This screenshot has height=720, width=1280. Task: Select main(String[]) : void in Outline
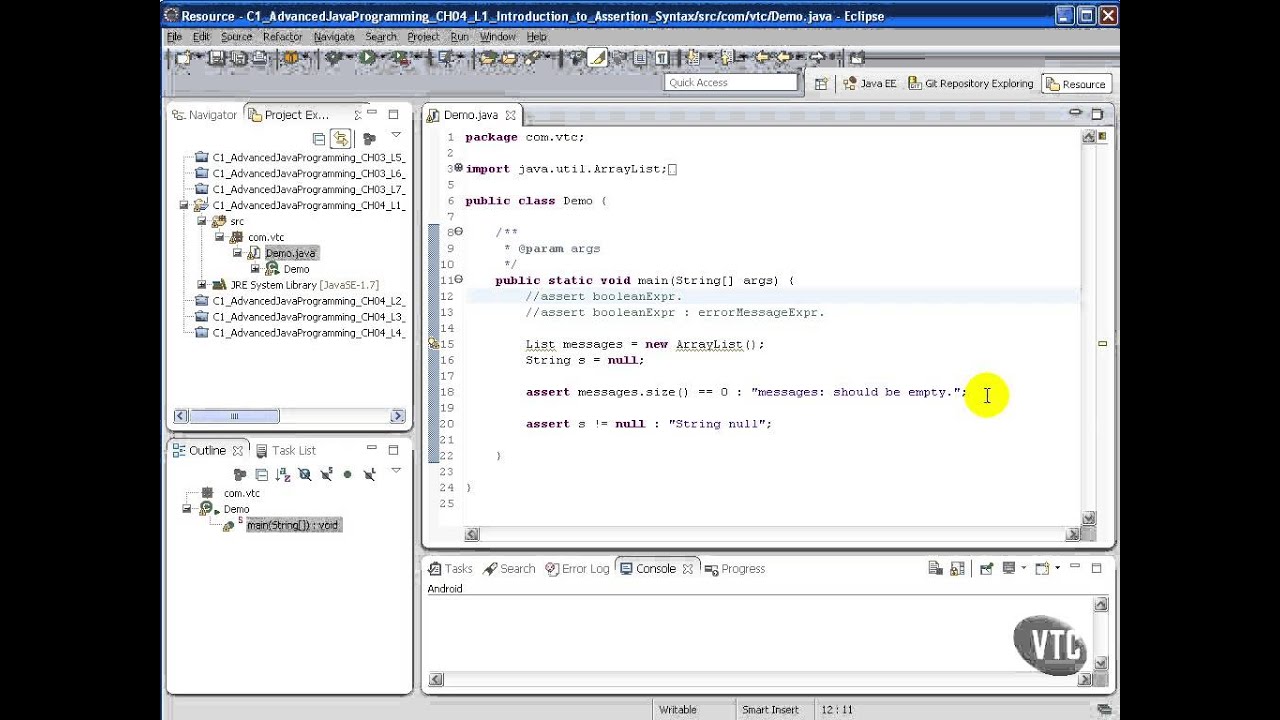(293, 525)
